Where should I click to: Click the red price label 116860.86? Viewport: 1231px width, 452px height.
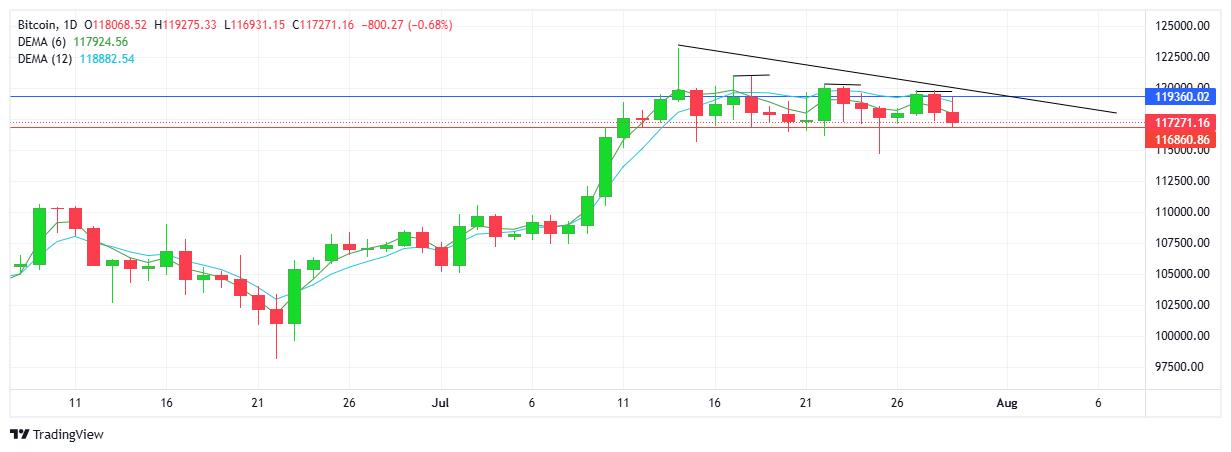[1183, 139]
